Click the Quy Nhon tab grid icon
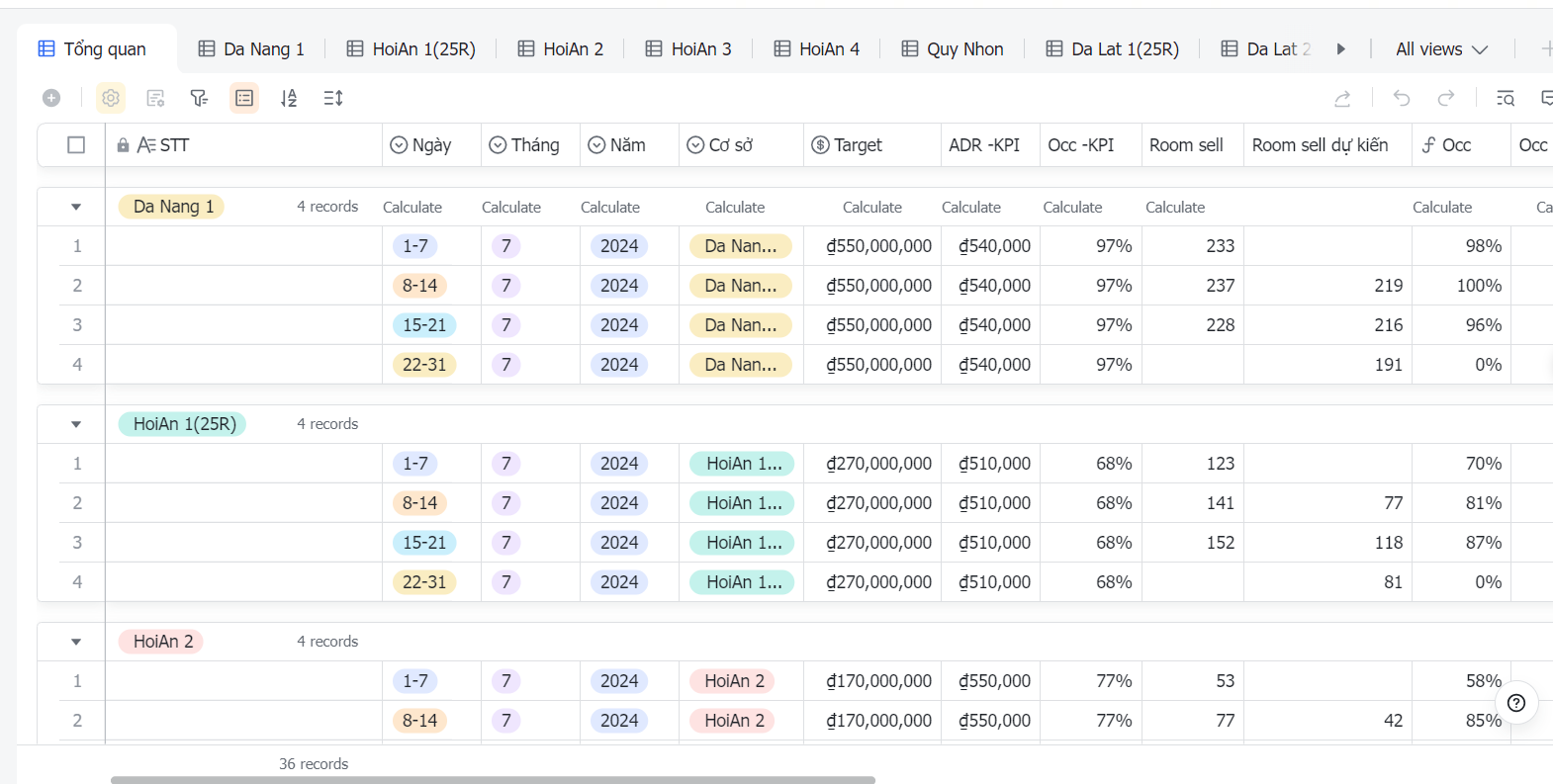The image size is (1553, 784). tap(910, 48)
